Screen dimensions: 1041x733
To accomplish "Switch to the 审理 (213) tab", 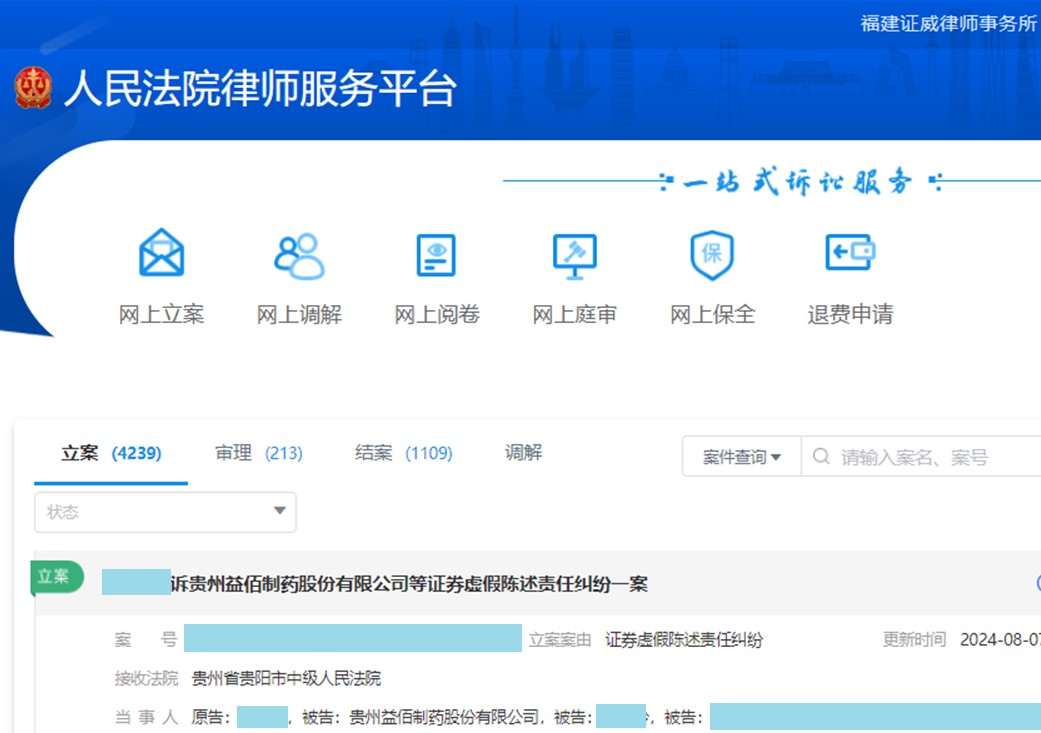I will coord(259,453).
